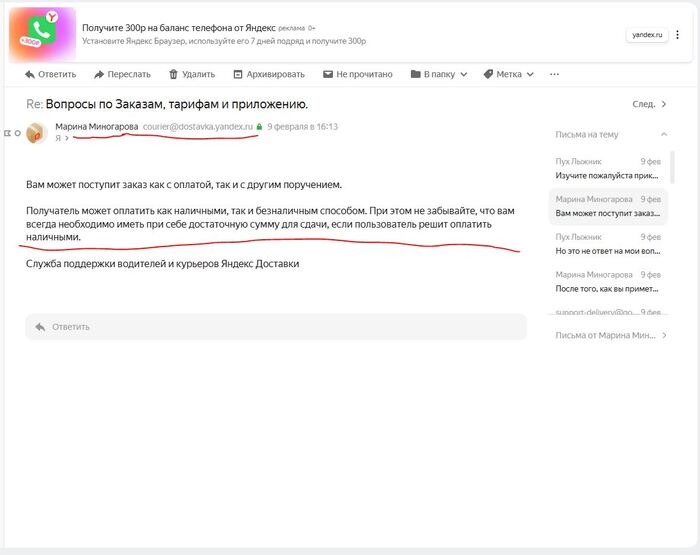Go to next message via След.
This screenshot has height=555, width=700.
(x=649, y=104)
